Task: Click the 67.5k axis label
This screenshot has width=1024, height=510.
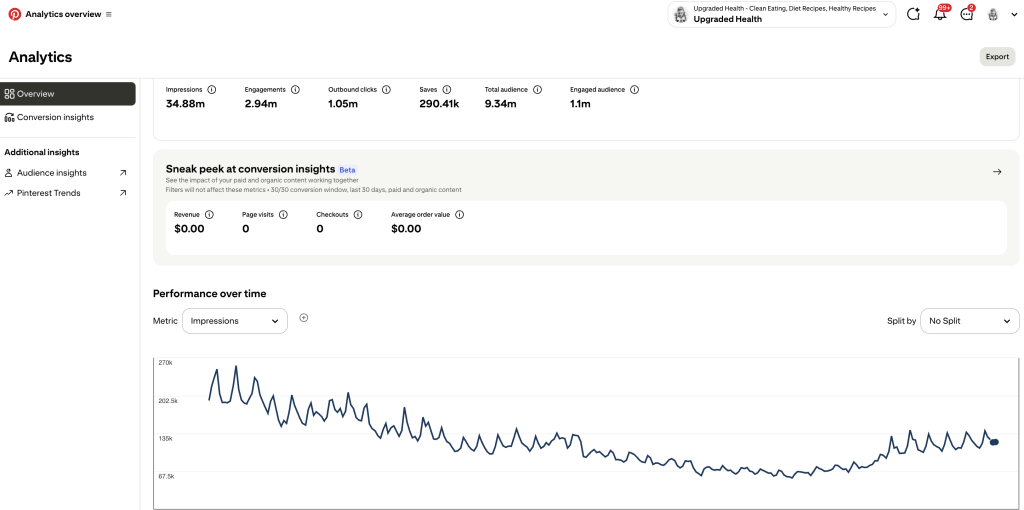Action: [167, 476]
